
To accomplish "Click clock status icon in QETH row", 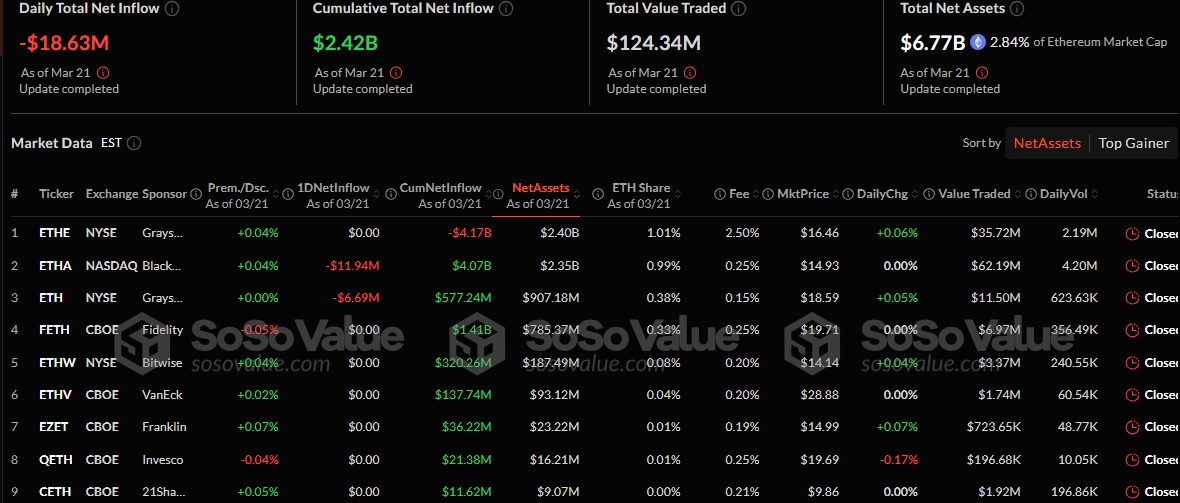I will (x=1133, y=459).
